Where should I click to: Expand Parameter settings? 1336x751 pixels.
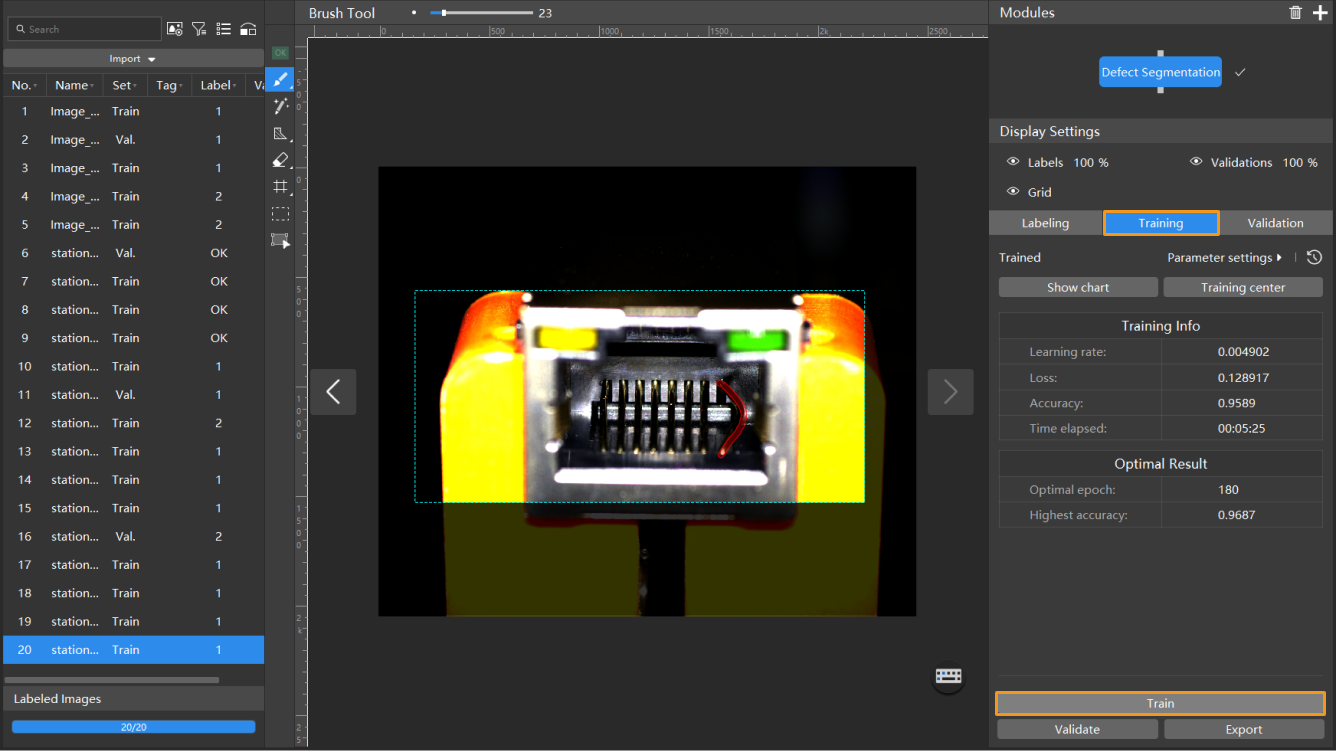[x=1224, y=257]
